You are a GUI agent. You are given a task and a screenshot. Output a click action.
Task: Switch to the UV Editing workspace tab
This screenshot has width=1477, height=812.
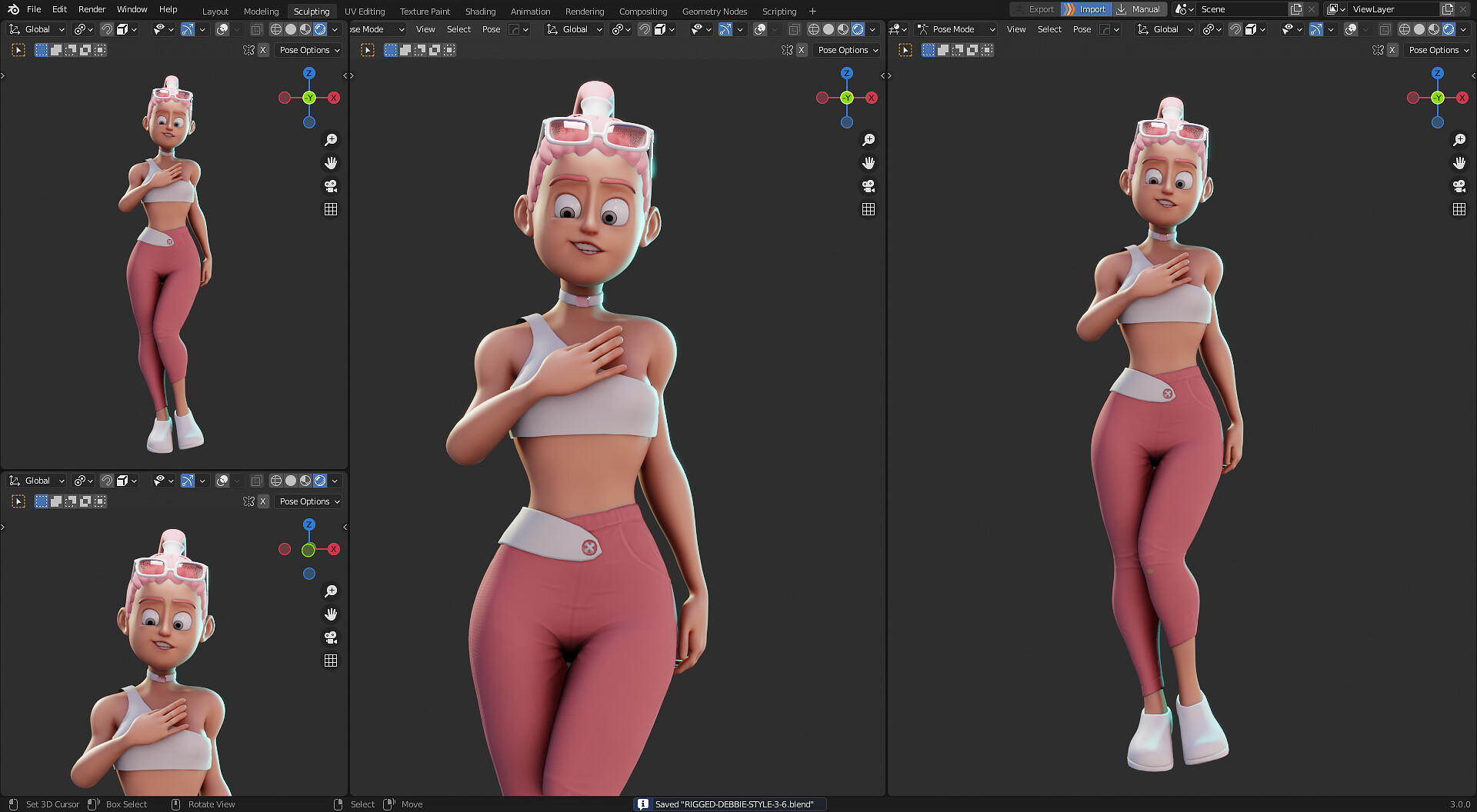[364, 11]
